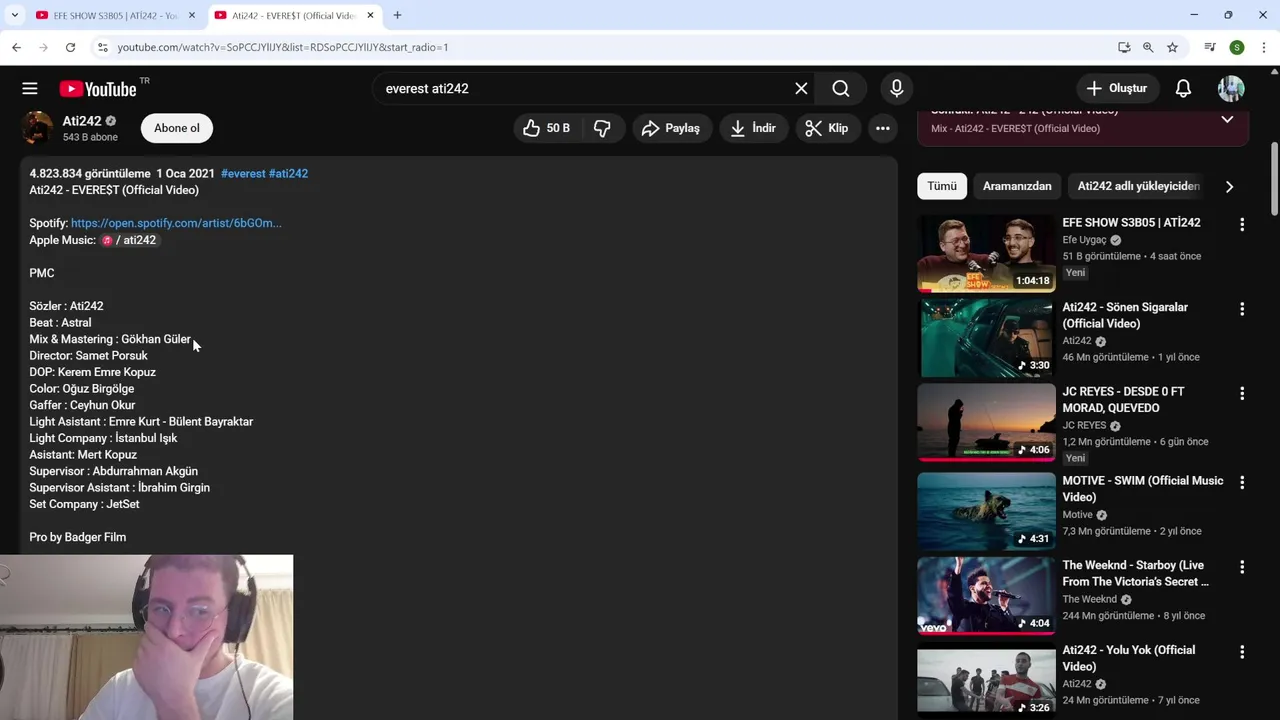Image resolution: width=1280 pixels, height=720 pixels.
Task: Open options for Sönen Sigaralar video
Action: pos(1242,310)
